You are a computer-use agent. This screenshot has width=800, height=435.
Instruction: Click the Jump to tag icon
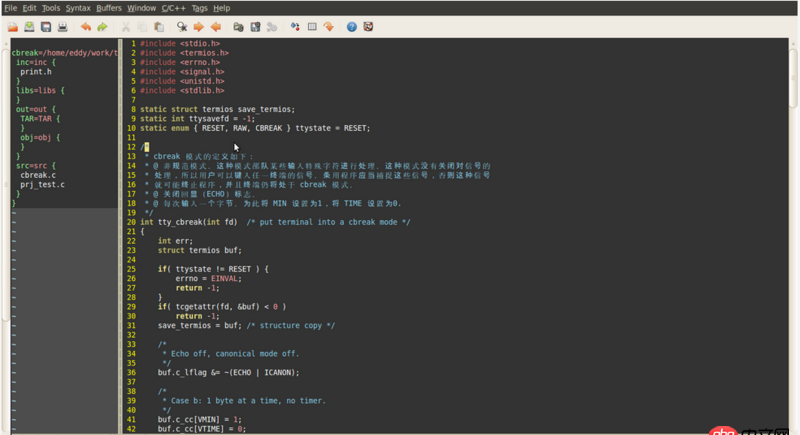tap(329, 27)
